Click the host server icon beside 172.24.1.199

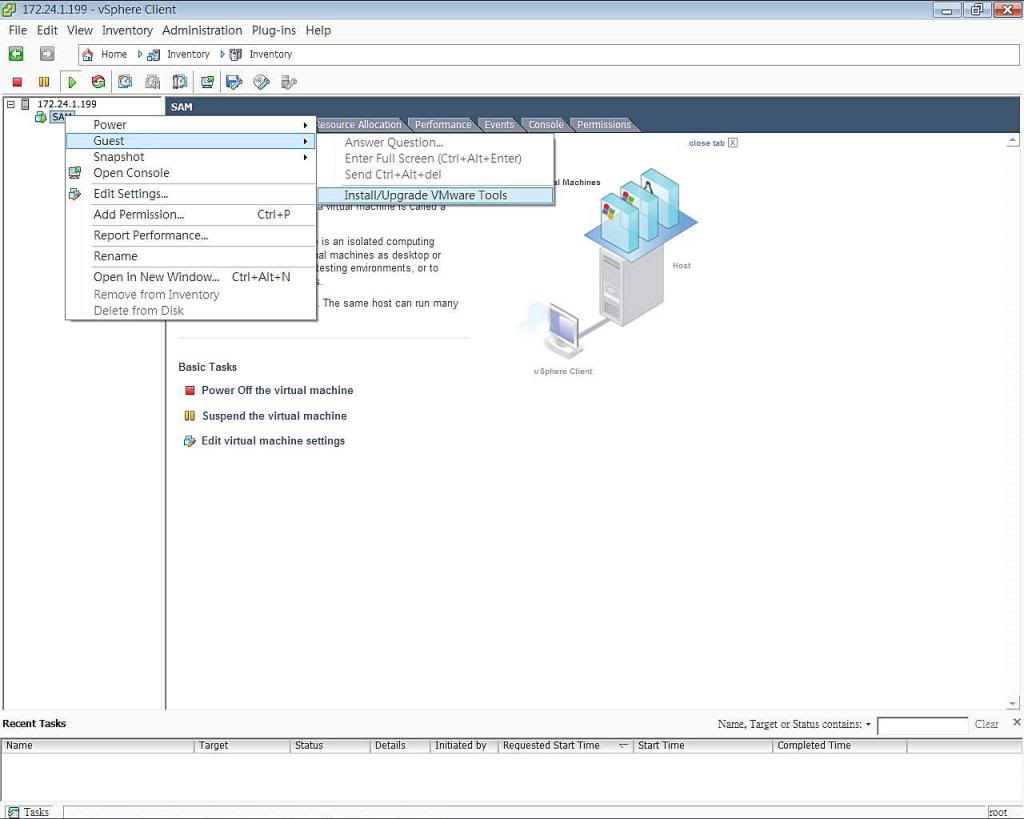[x=25, y=104]
